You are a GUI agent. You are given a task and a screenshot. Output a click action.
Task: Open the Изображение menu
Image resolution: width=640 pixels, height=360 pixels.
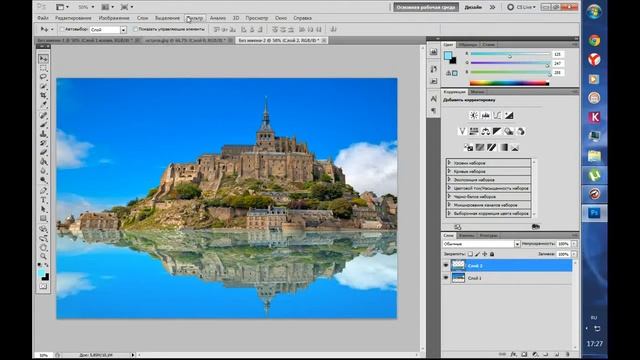(114, 18)
